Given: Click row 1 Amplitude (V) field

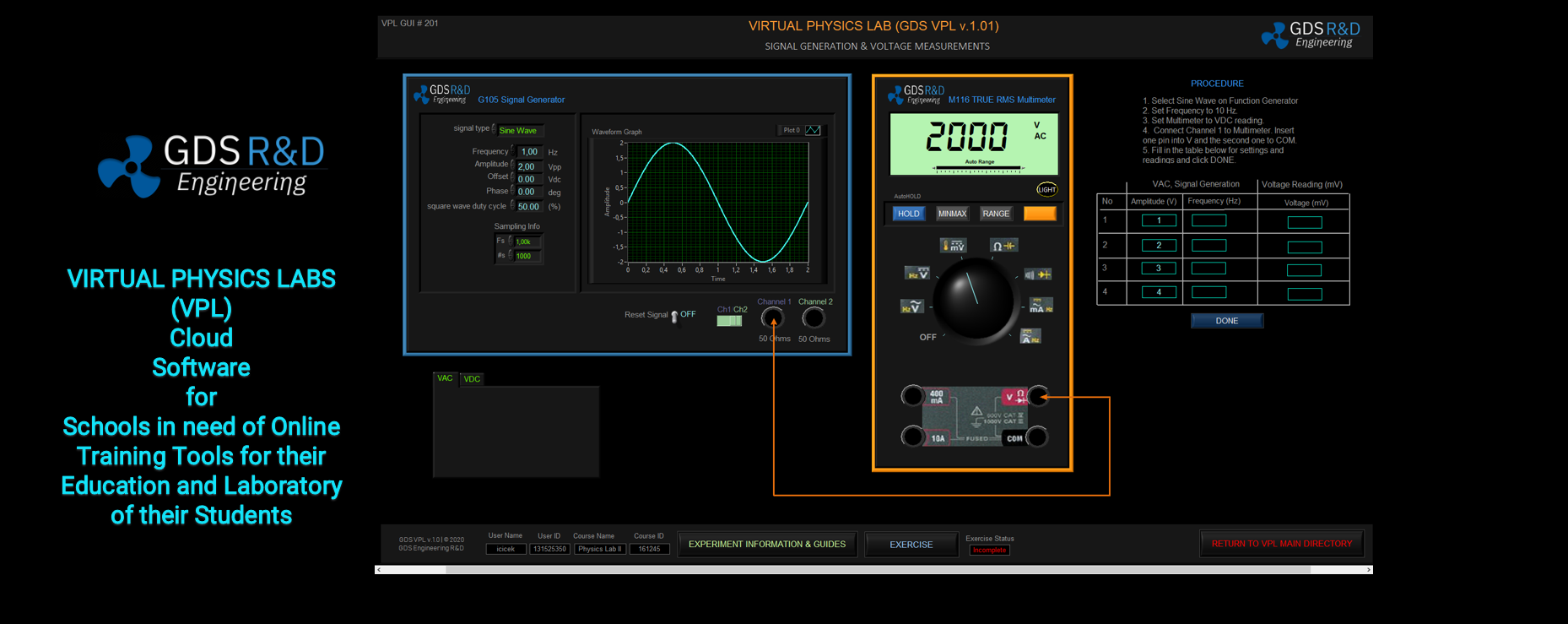Looking at the screenshot, I should (x=1159, y=220).
